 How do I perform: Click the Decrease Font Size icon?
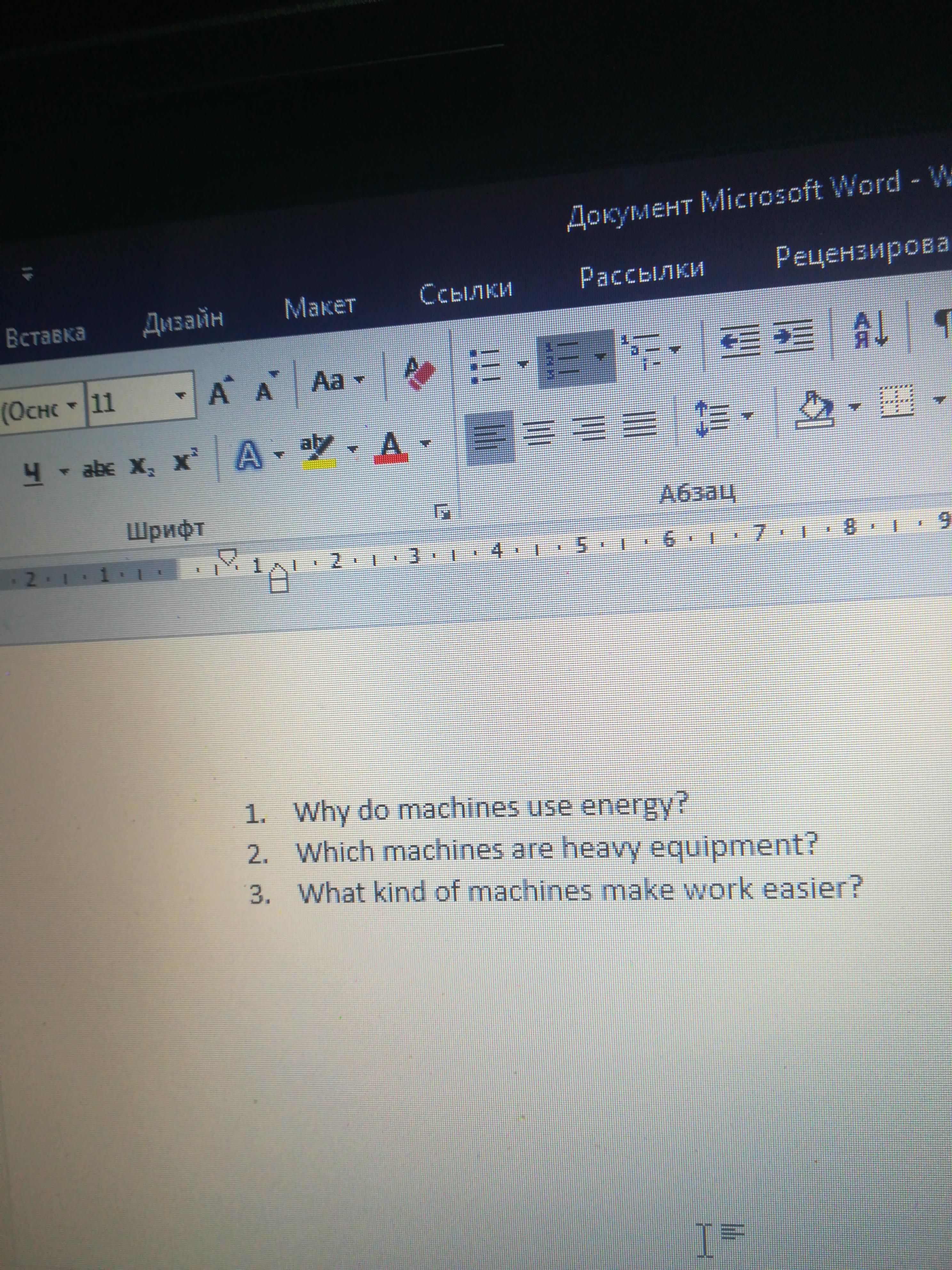(x=266, y=389)
